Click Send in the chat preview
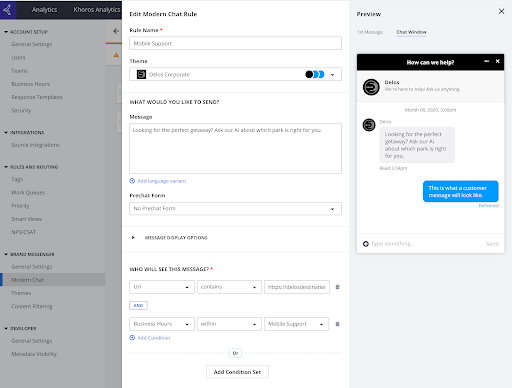Viewport: 512px width, 388px height. (x=492, y=244)
